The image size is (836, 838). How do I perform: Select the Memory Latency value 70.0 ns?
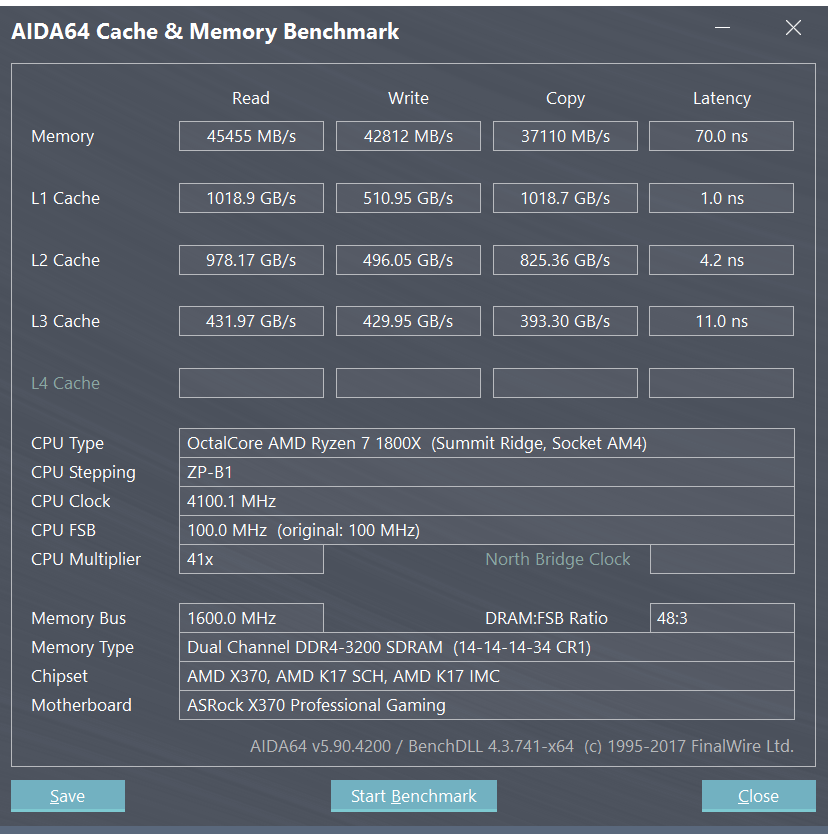(x=722, y=136)
